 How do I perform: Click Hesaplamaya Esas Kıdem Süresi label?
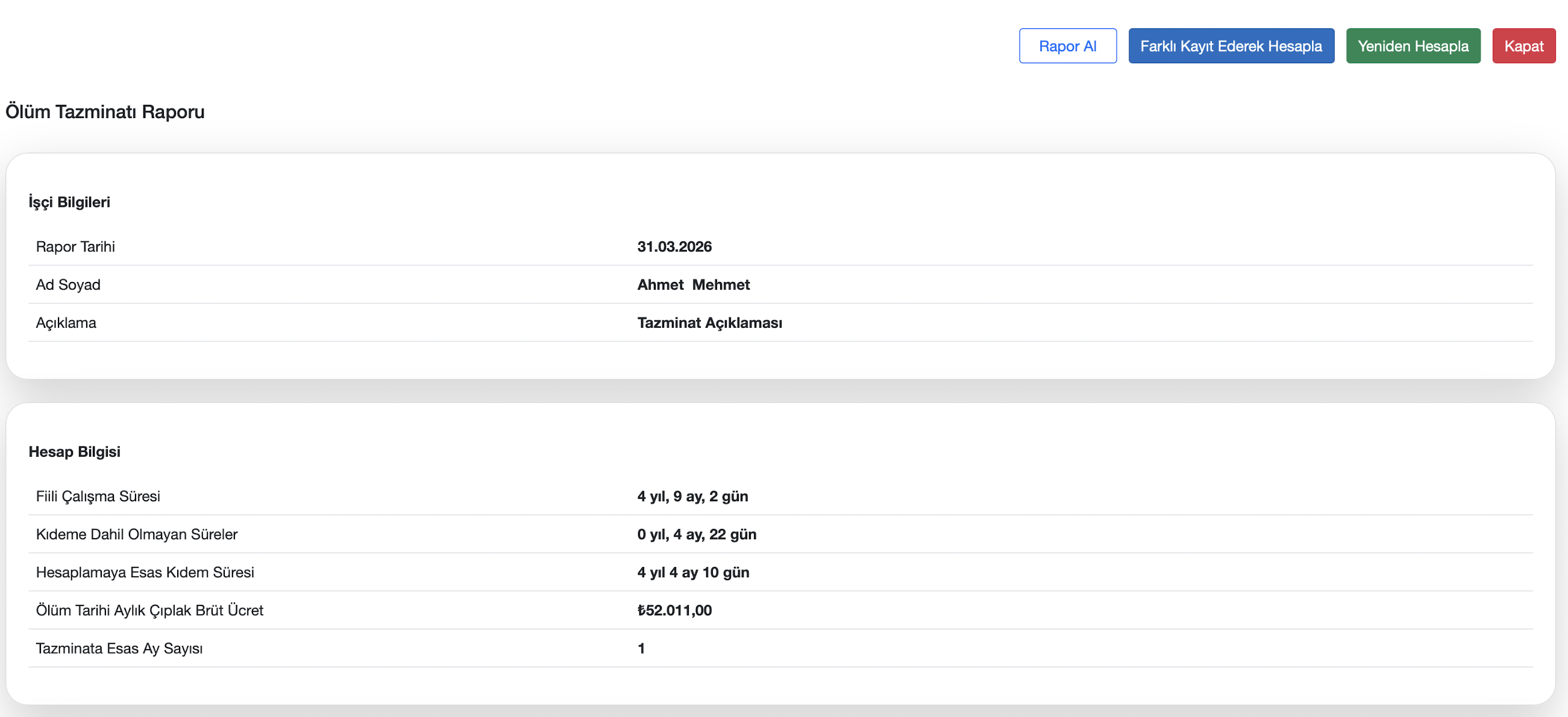pyautogui.click(x=145, y=572)
